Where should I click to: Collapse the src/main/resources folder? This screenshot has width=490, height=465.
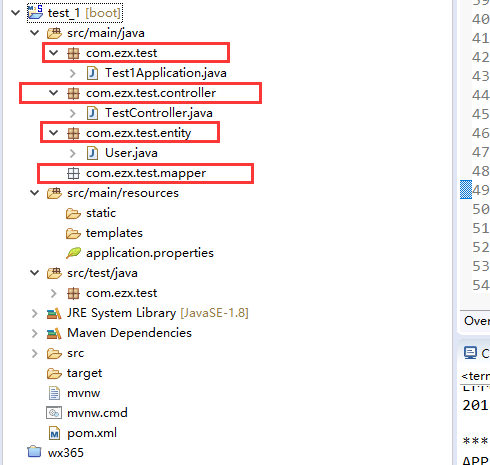click(x=34, y=193)
